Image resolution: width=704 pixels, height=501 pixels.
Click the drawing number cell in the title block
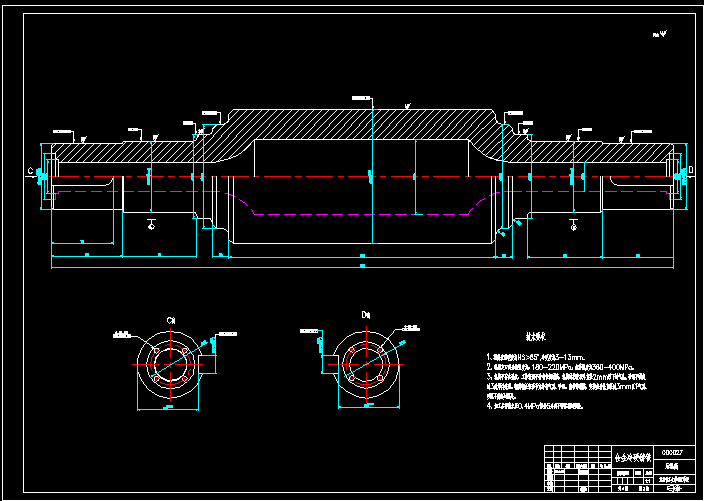coord(672,452)
